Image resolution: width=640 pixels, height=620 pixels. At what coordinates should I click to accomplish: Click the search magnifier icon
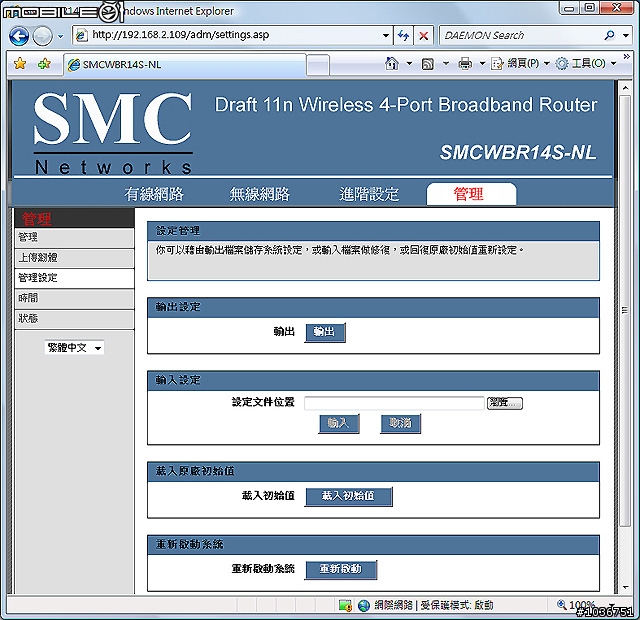click(x=609, y=36)
